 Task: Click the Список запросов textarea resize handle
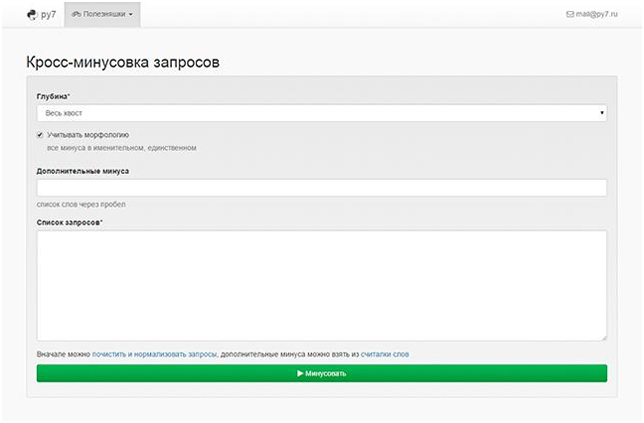603,338
